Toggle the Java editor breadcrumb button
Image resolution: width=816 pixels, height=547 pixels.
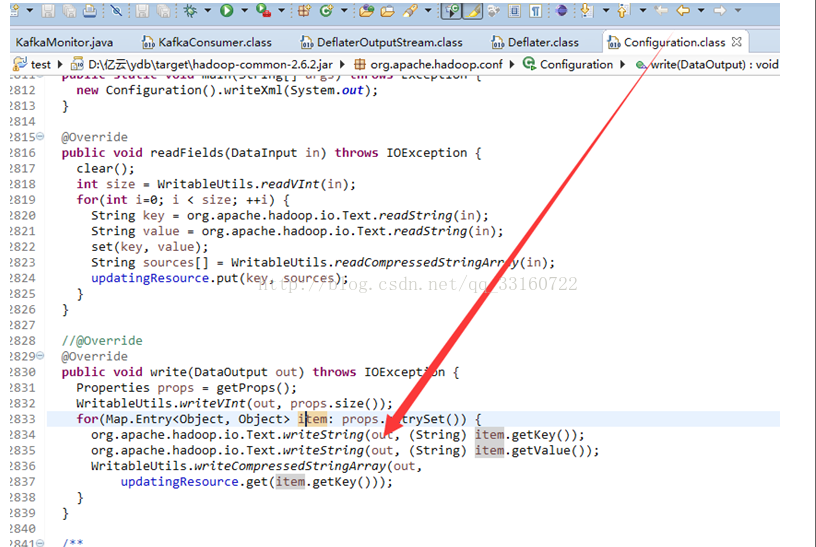click(451, 10)
